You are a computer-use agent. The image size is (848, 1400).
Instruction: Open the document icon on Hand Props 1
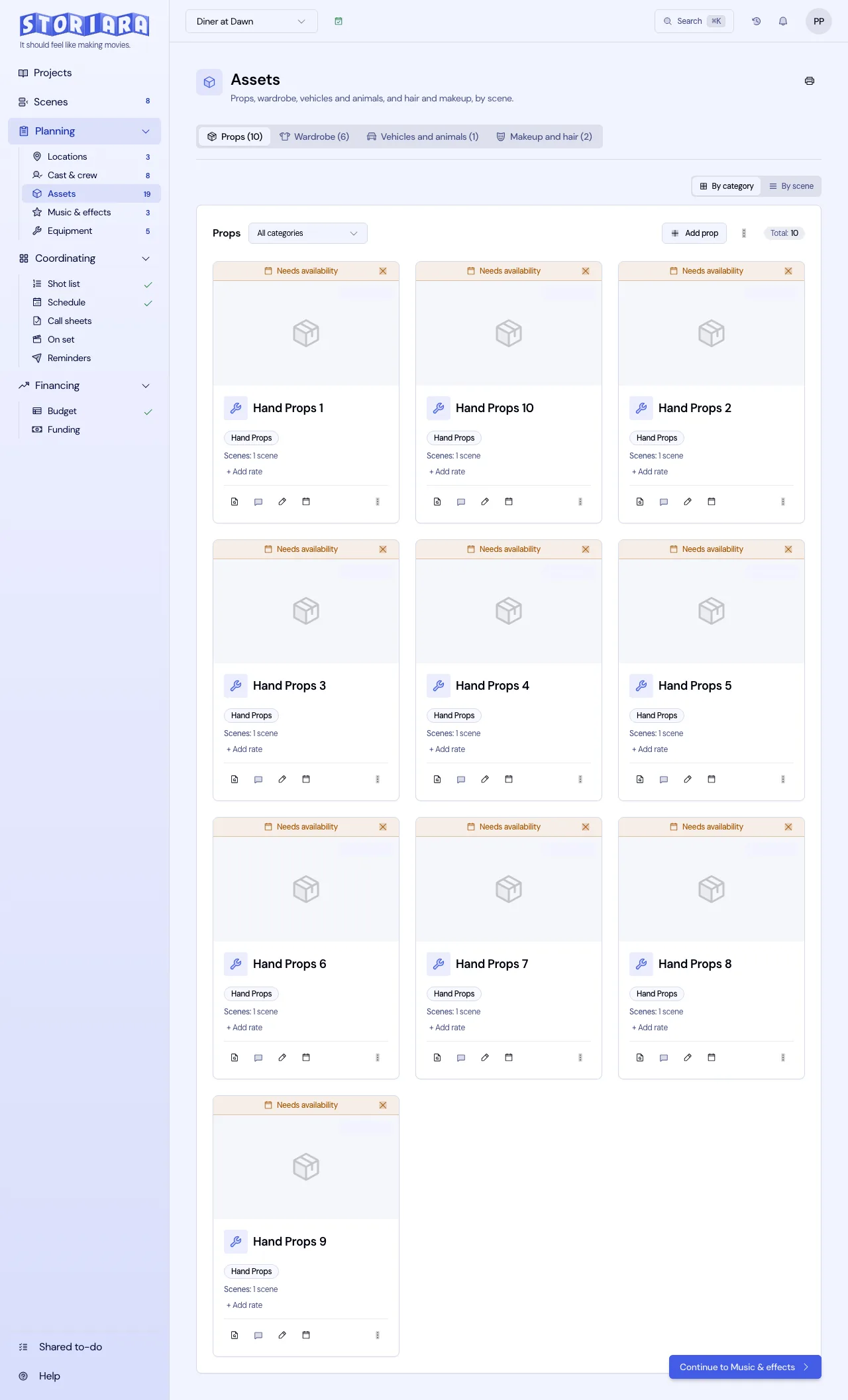click(x=235, y=502)
